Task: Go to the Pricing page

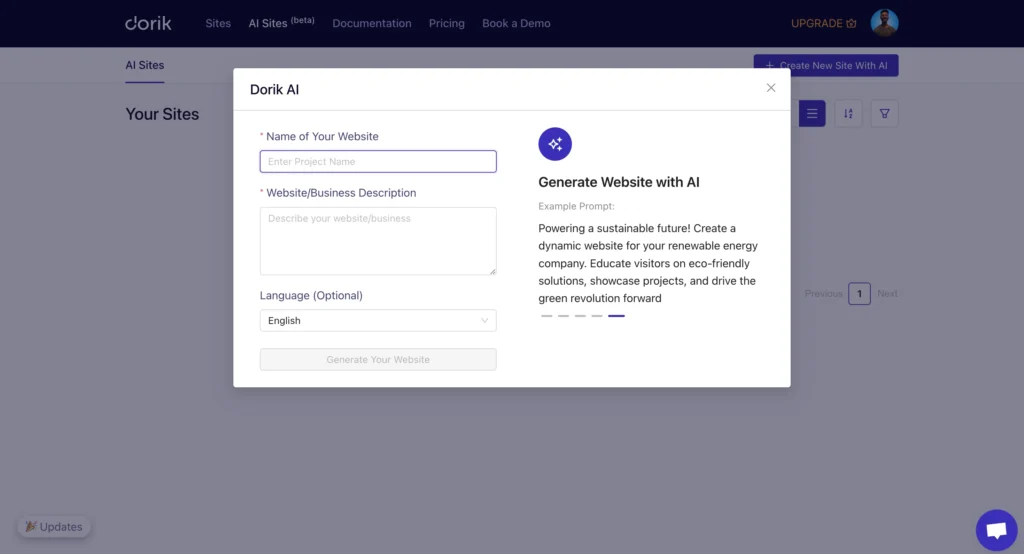Action: click(x=447, y=24)
